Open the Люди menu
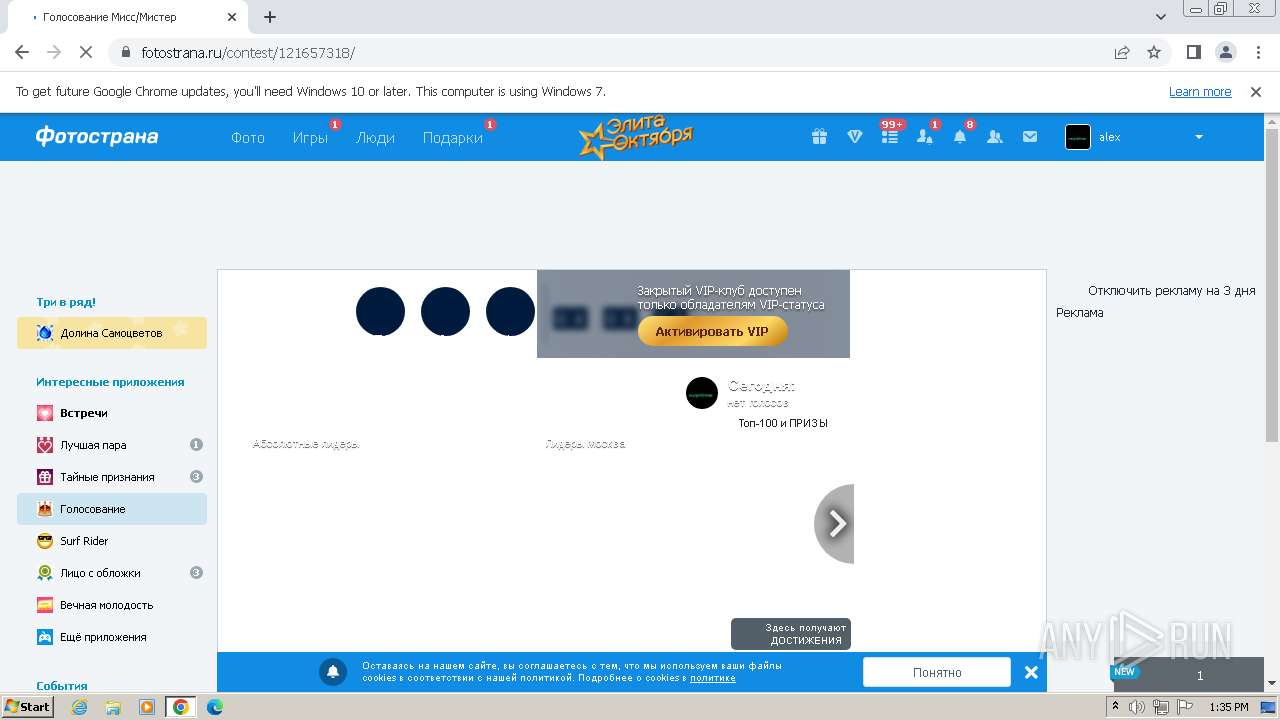Screen dimensions: 1280x720 375,138
